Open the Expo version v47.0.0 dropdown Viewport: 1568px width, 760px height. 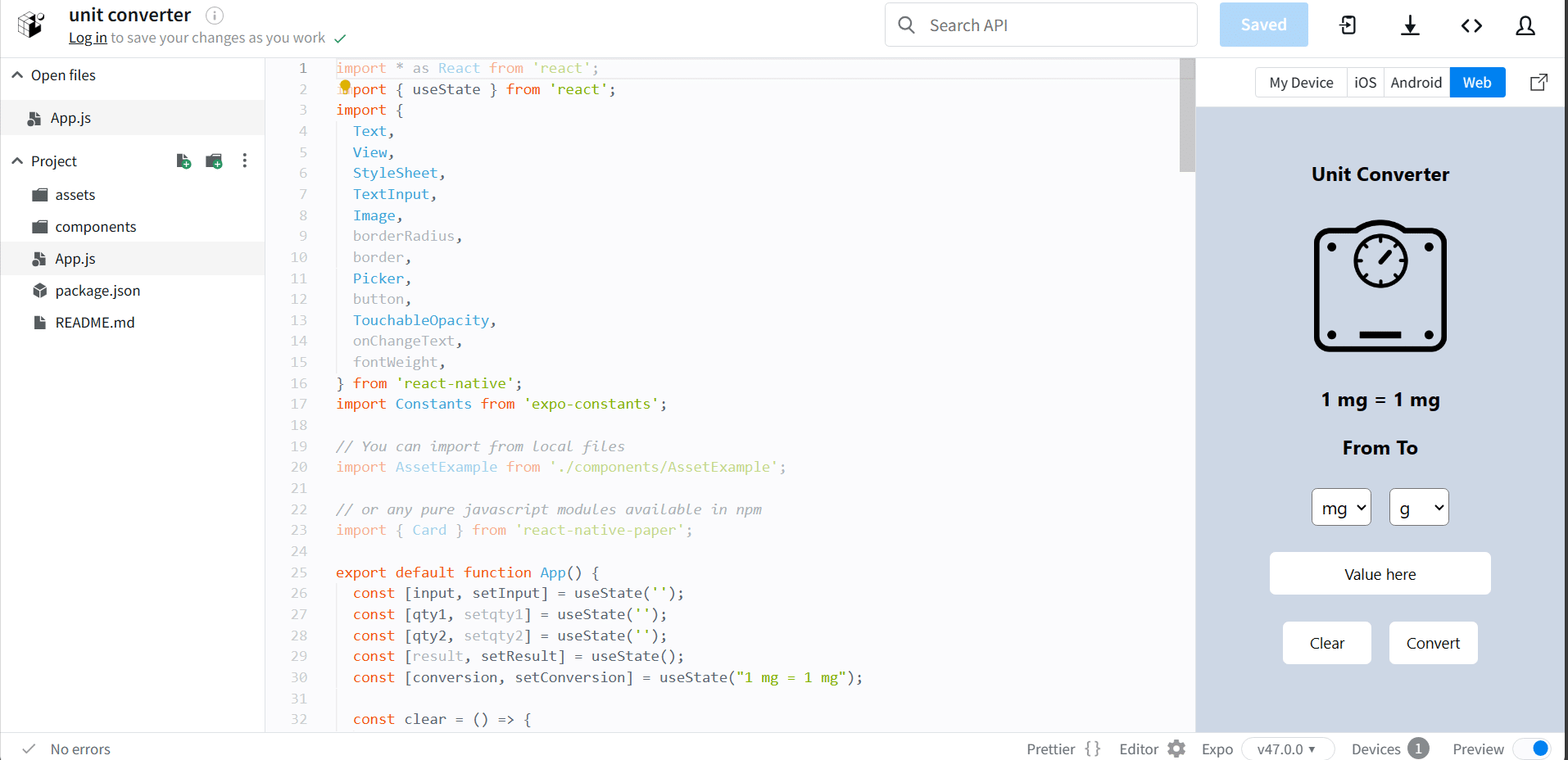coord(1287,748)
